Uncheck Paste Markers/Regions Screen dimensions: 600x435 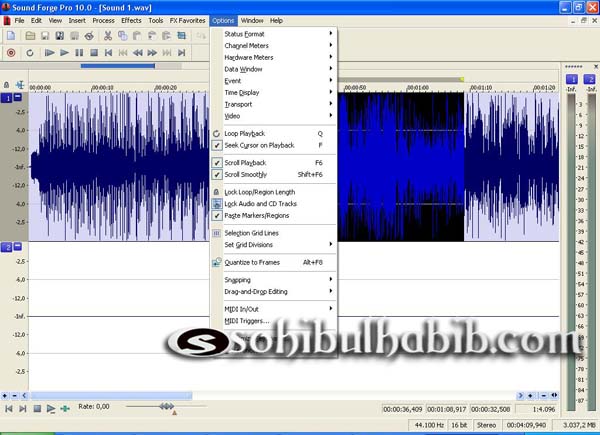pos(274,216)
